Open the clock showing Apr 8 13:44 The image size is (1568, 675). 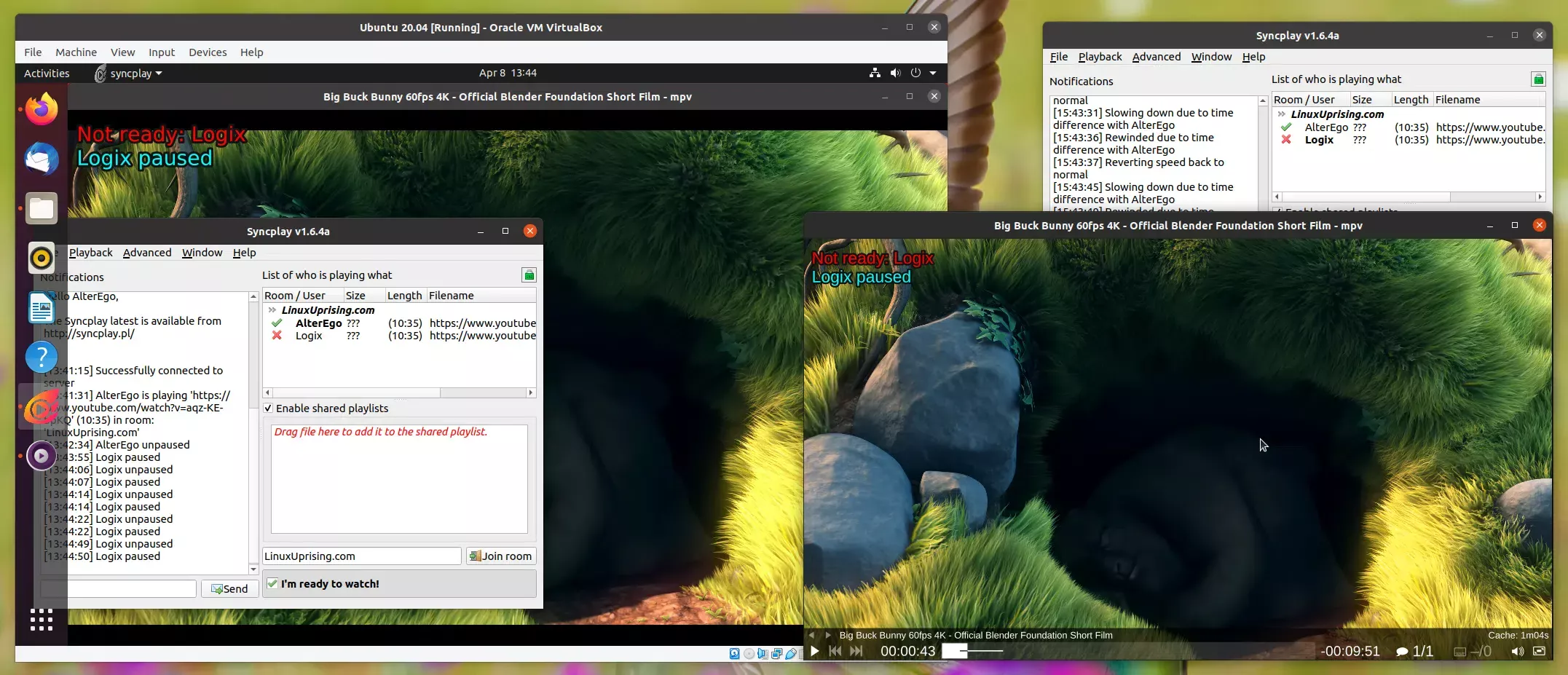(508, 73)
